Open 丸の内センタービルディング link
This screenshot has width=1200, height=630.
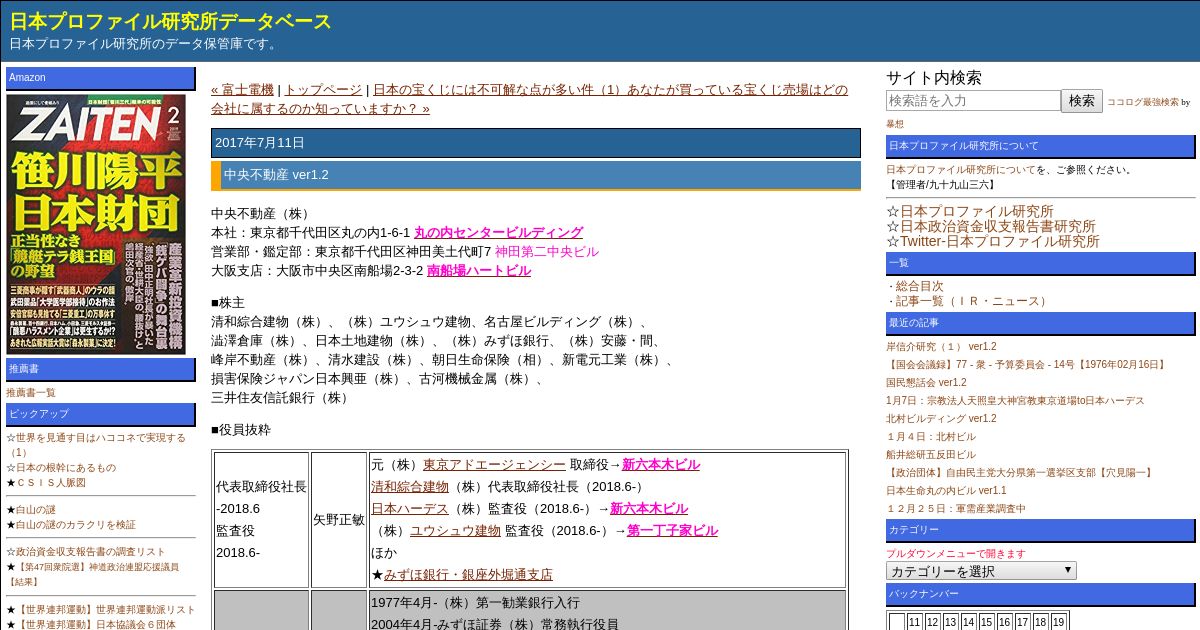point(498,232)
